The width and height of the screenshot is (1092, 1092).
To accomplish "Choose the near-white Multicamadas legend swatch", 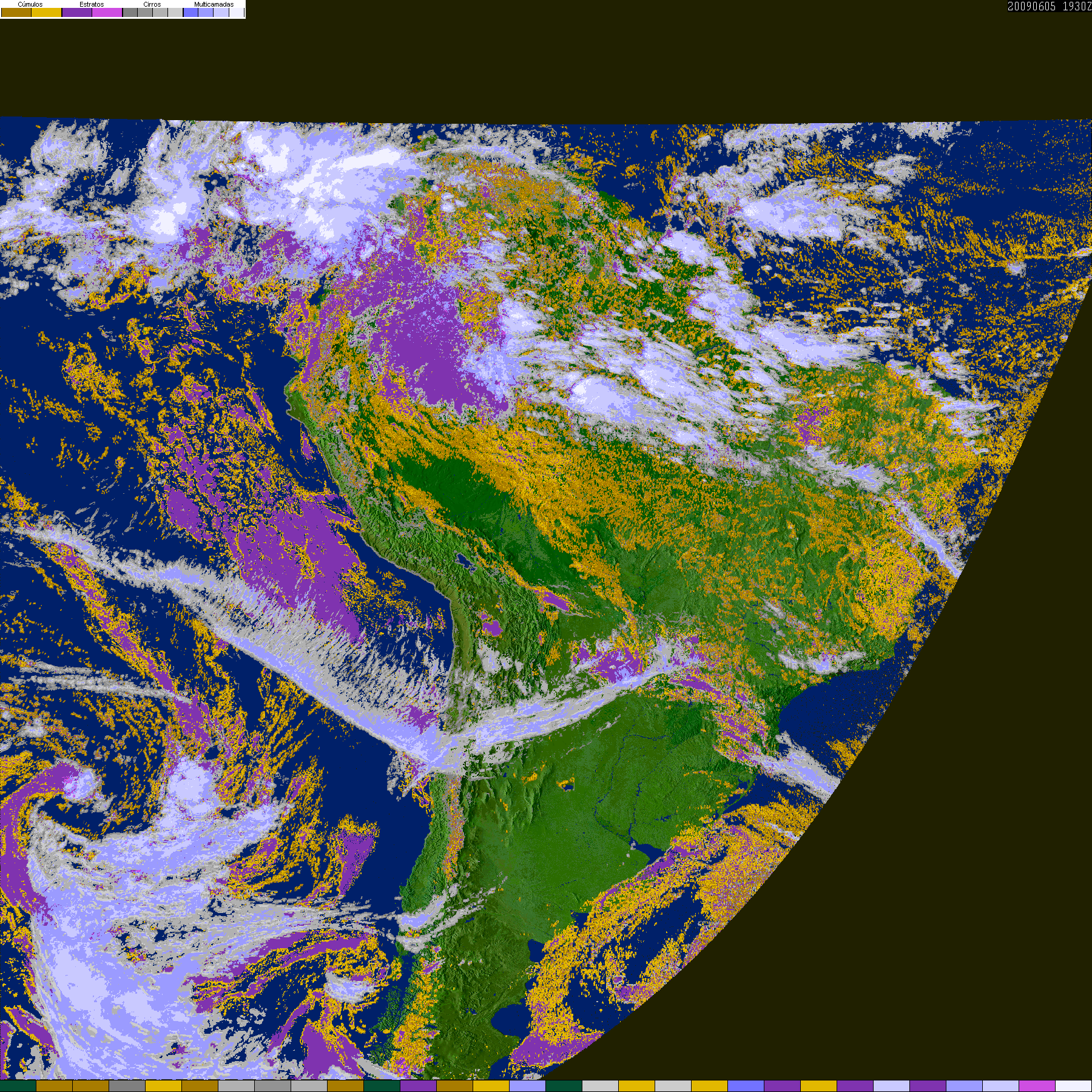I will click(236, 12).
